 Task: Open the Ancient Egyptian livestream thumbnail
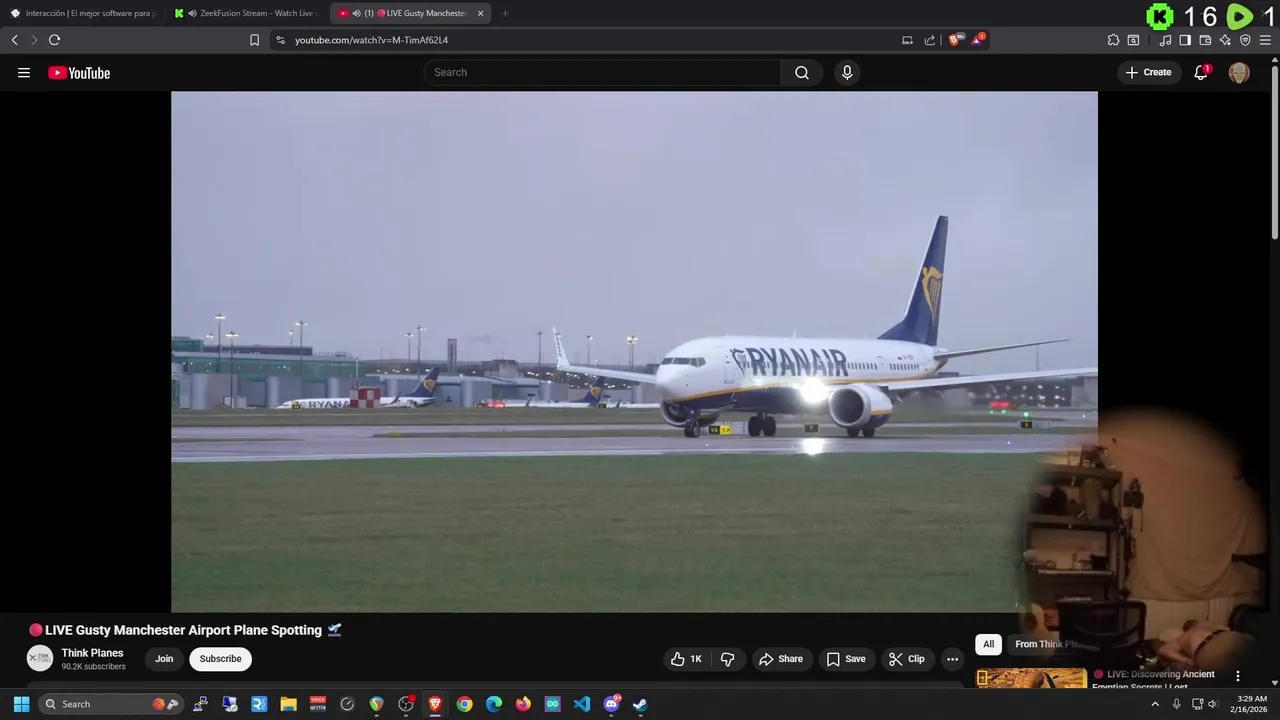[x=1031, y=678]
